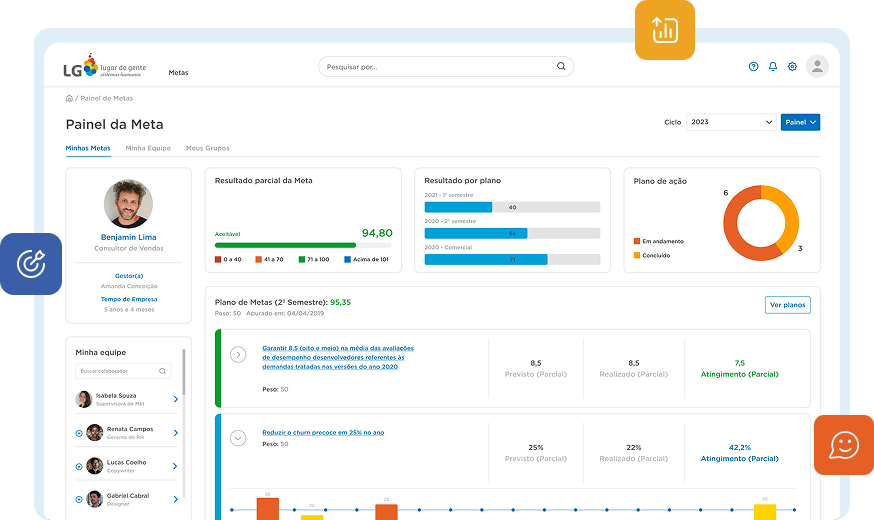Click the user profile avatar icon
Image resolution: width=874 pixels, height=520 pixels.
coord(817,67)
